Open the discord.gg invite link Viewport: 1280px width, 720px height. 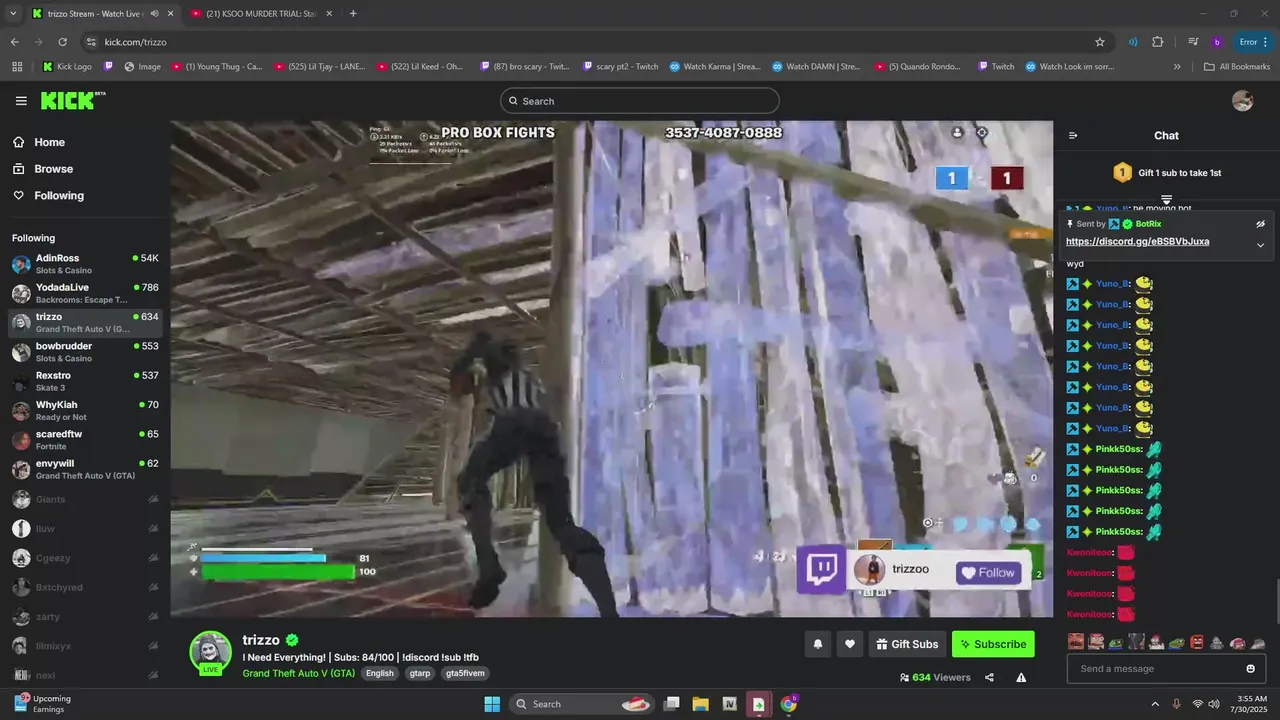click(1137, 242)
